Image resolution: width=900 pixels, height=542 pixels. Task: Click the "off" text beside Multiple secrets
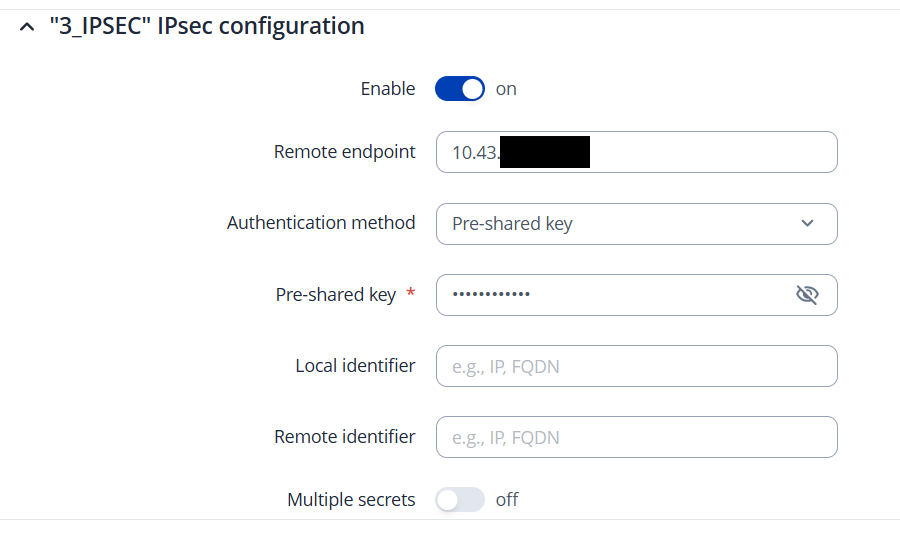click(507, 499)
